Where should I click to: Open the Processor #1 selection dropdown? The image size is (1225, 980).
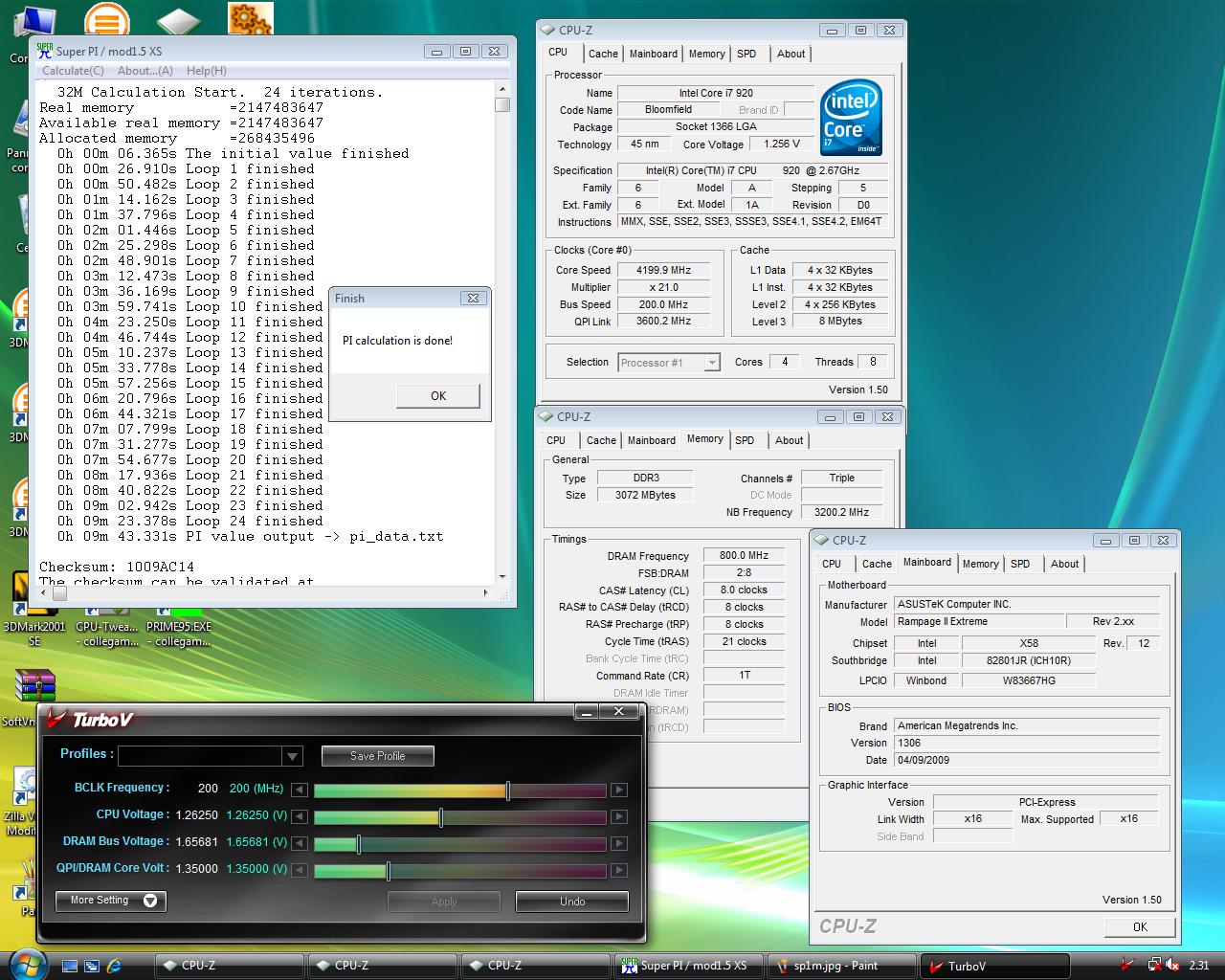711,363
